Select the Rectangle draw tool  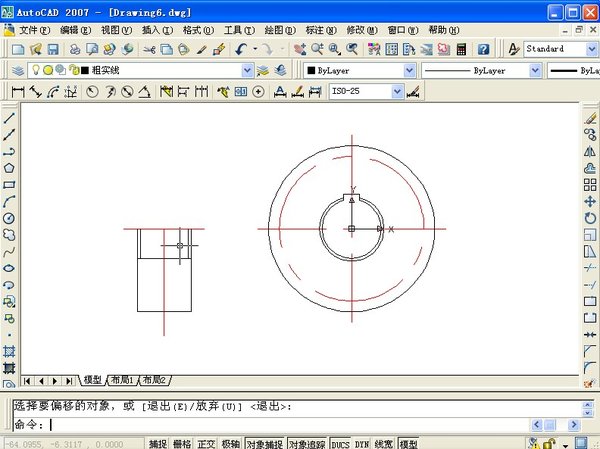[9, 184]
